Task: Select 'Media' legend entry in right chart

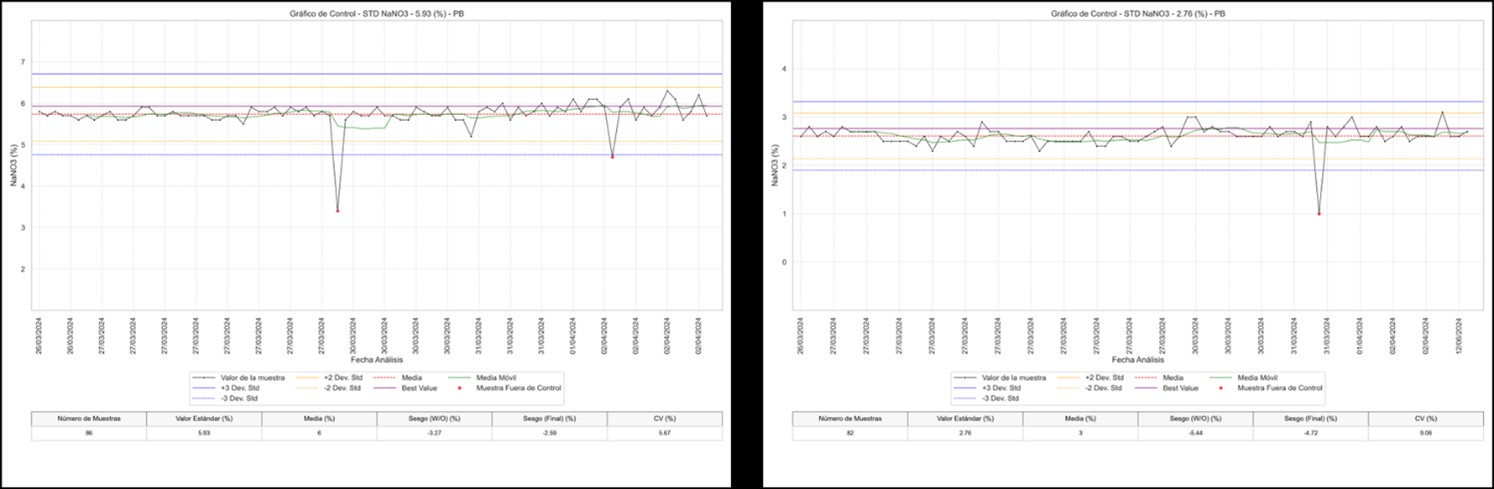Action: [1159, 378]
